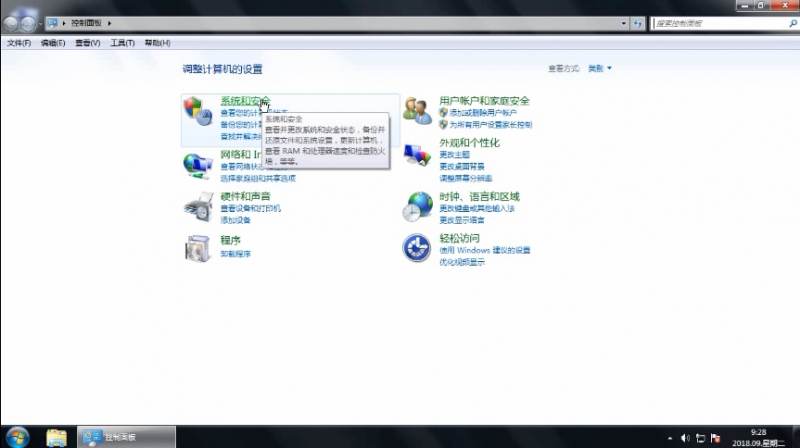
Task: Click the shield icon beside 添加或删除用户帐户
Action: point(443,112)
